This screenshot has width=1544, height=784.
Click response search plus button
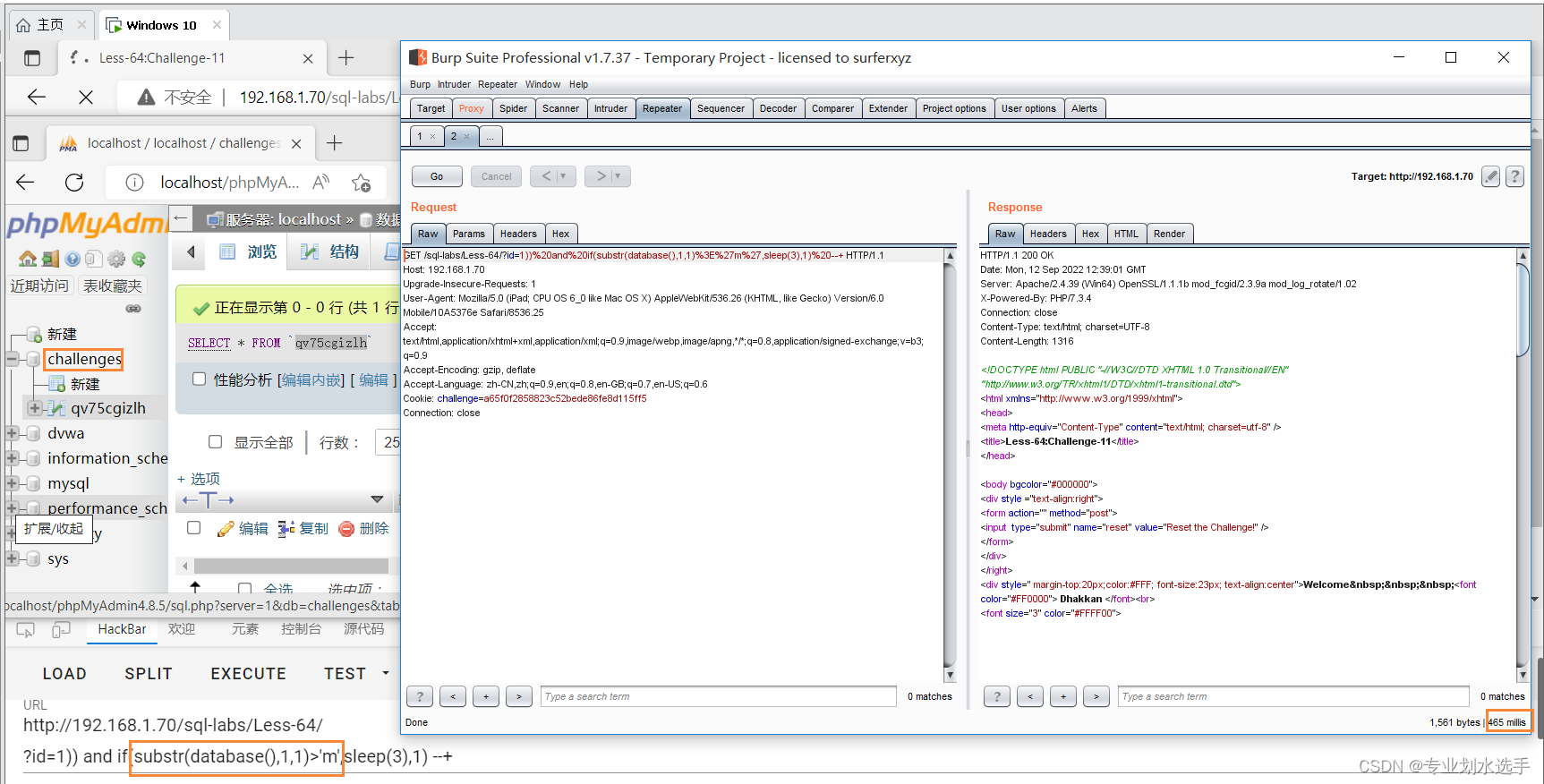pyautogui.click(x=1063, y=696)
